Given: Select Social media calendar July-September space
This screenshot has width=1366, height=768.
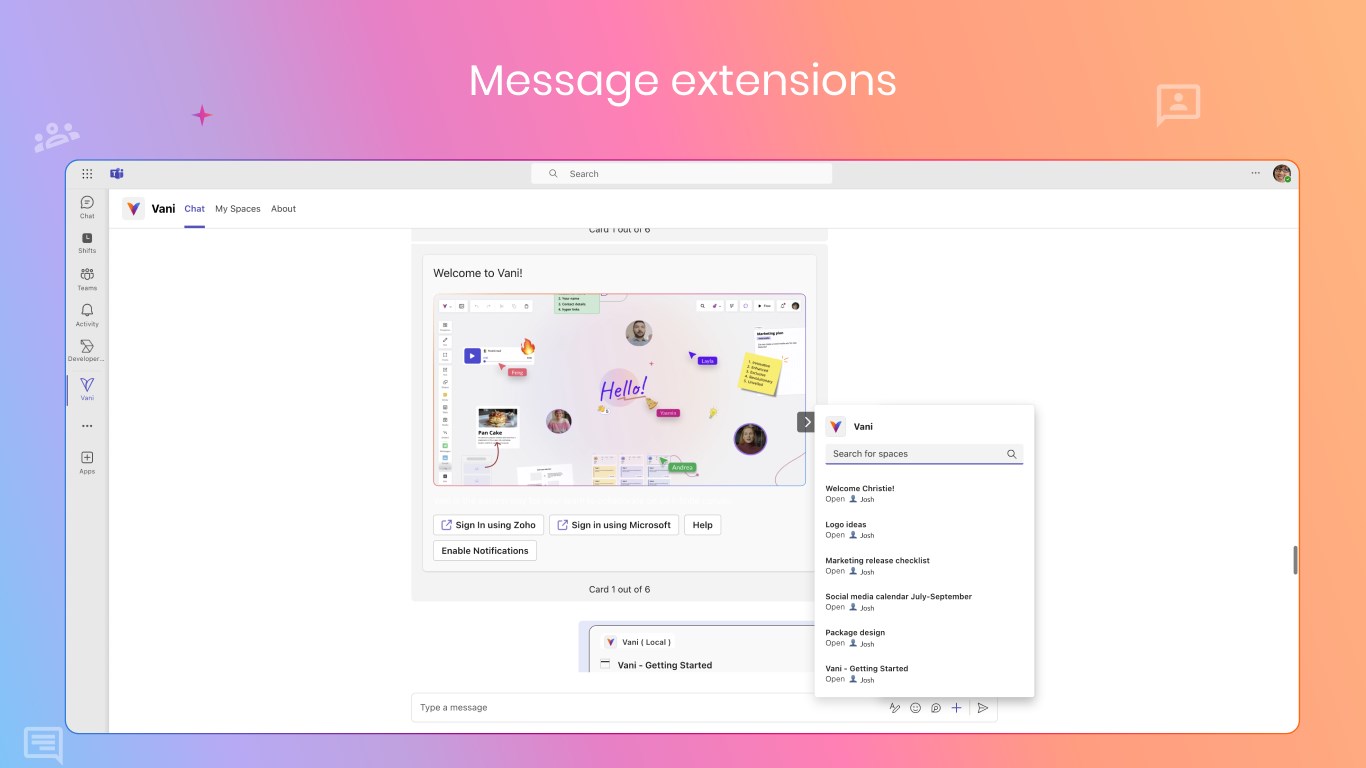Looking at the screenshot, I should coord(924,602).
